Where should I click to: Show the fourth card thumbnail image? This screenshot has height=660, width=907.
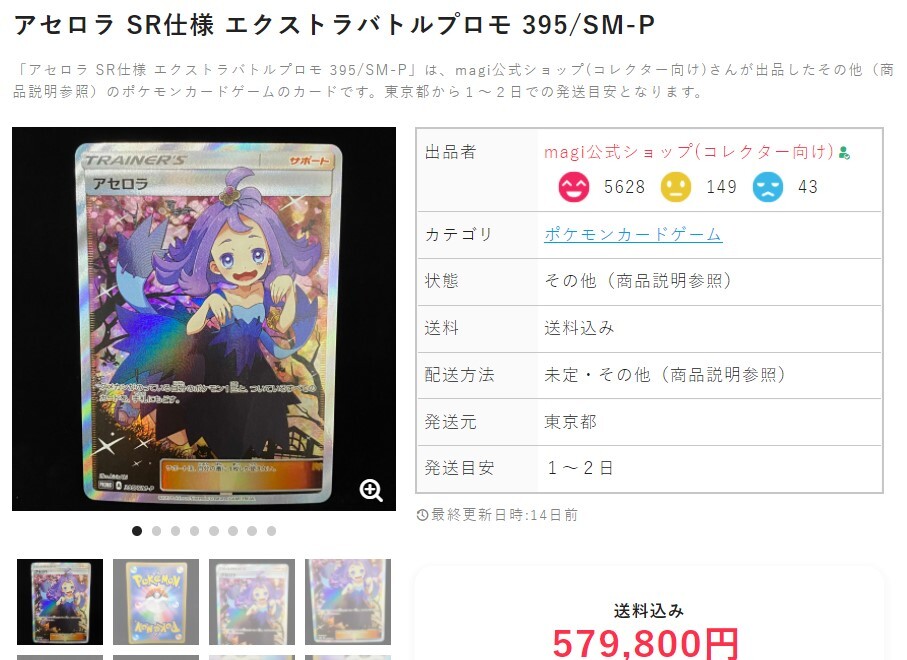348,602
